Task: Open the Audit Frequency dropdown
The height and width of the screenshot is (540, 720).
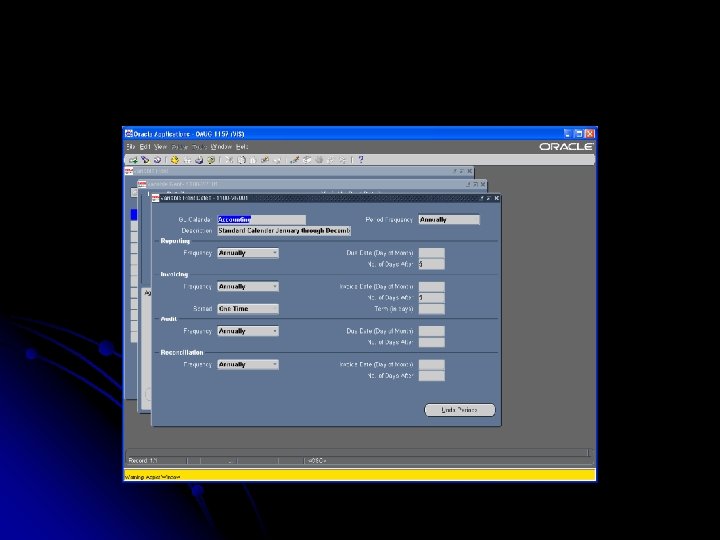Action: (248, 331)
